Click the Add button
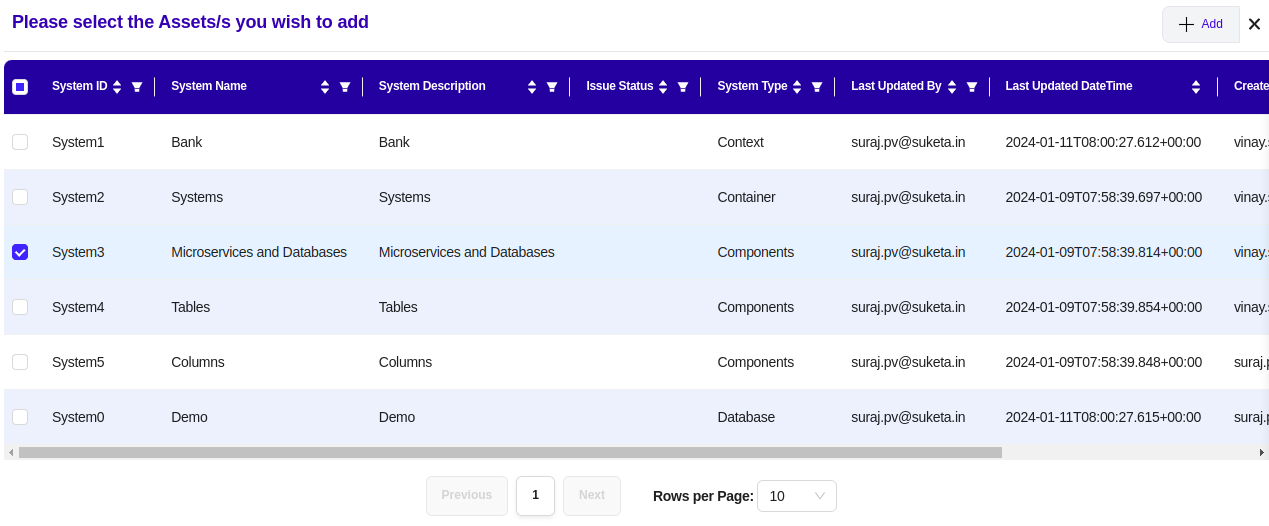1269x526 pixels. coord(1200,24)
